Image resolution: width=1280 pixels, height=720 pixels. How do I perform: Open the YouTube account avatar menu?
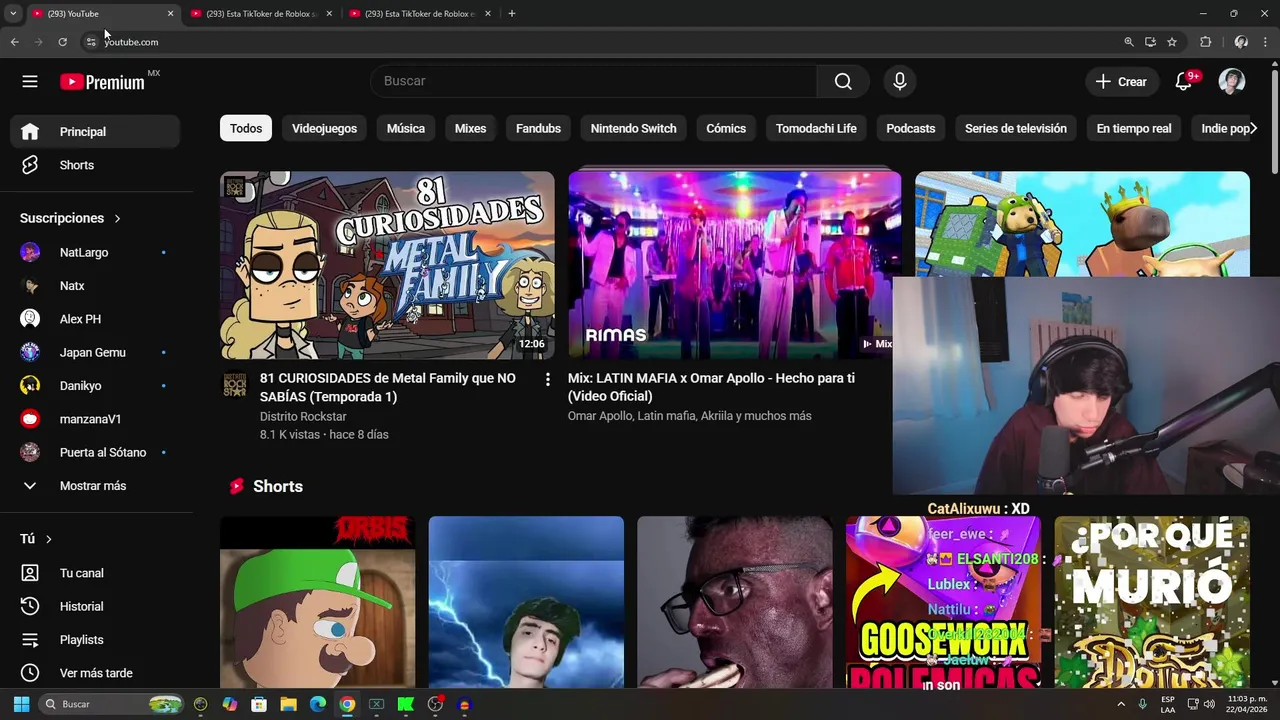[x=1232, y=82]
